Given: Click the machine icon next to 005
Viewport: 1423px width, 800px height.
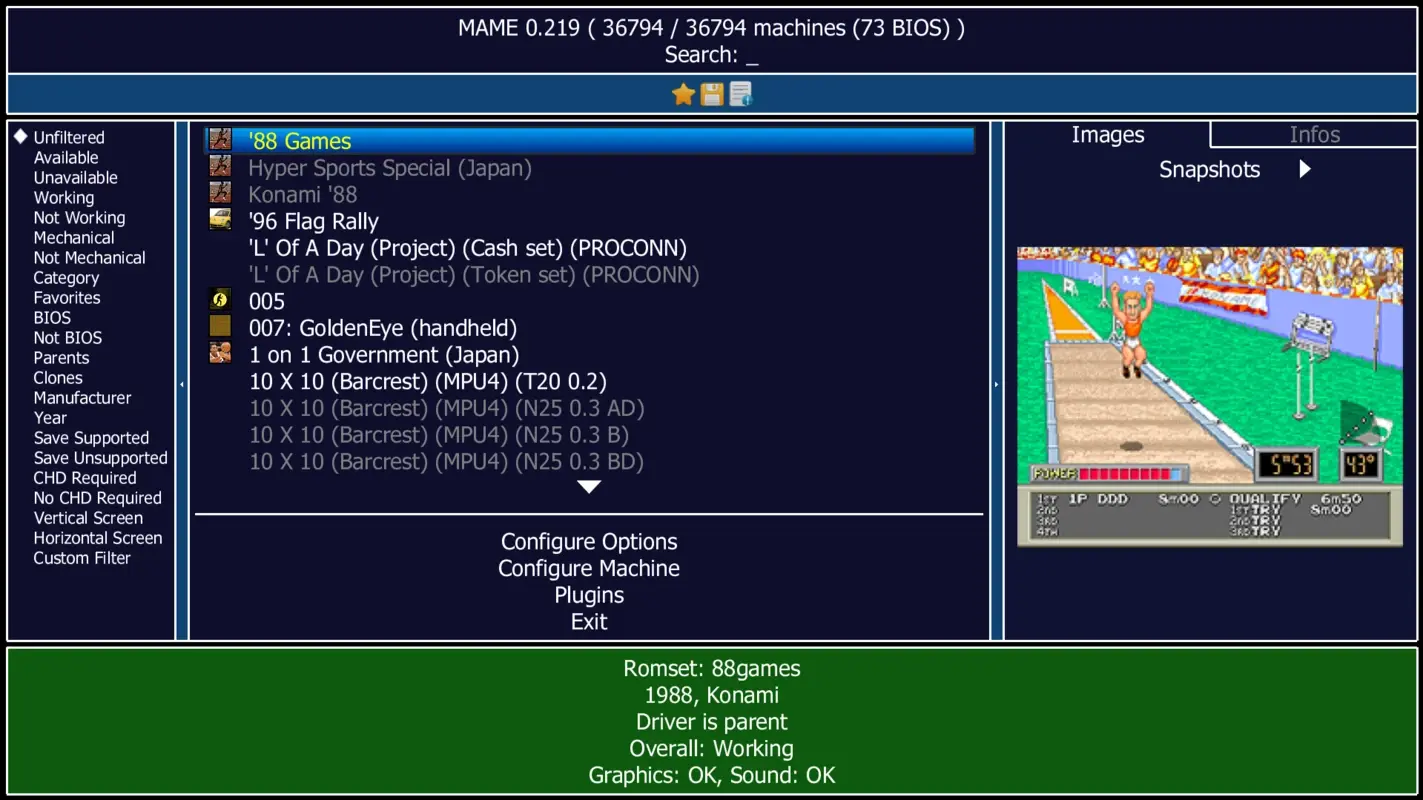Looking at the screenshot, I should point(220,300).
